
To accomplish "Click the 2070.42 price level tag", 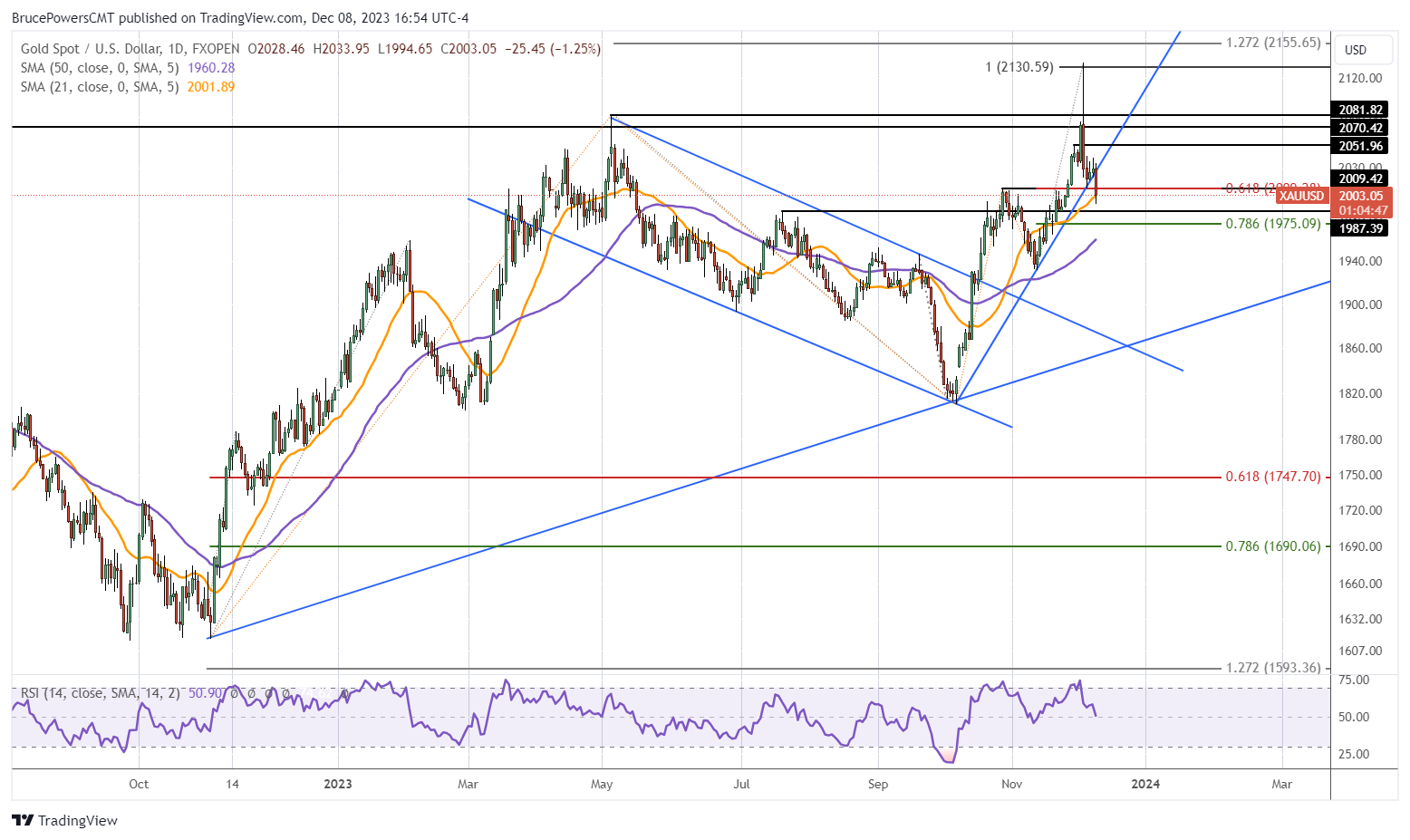I will (x=1360, y=129).
